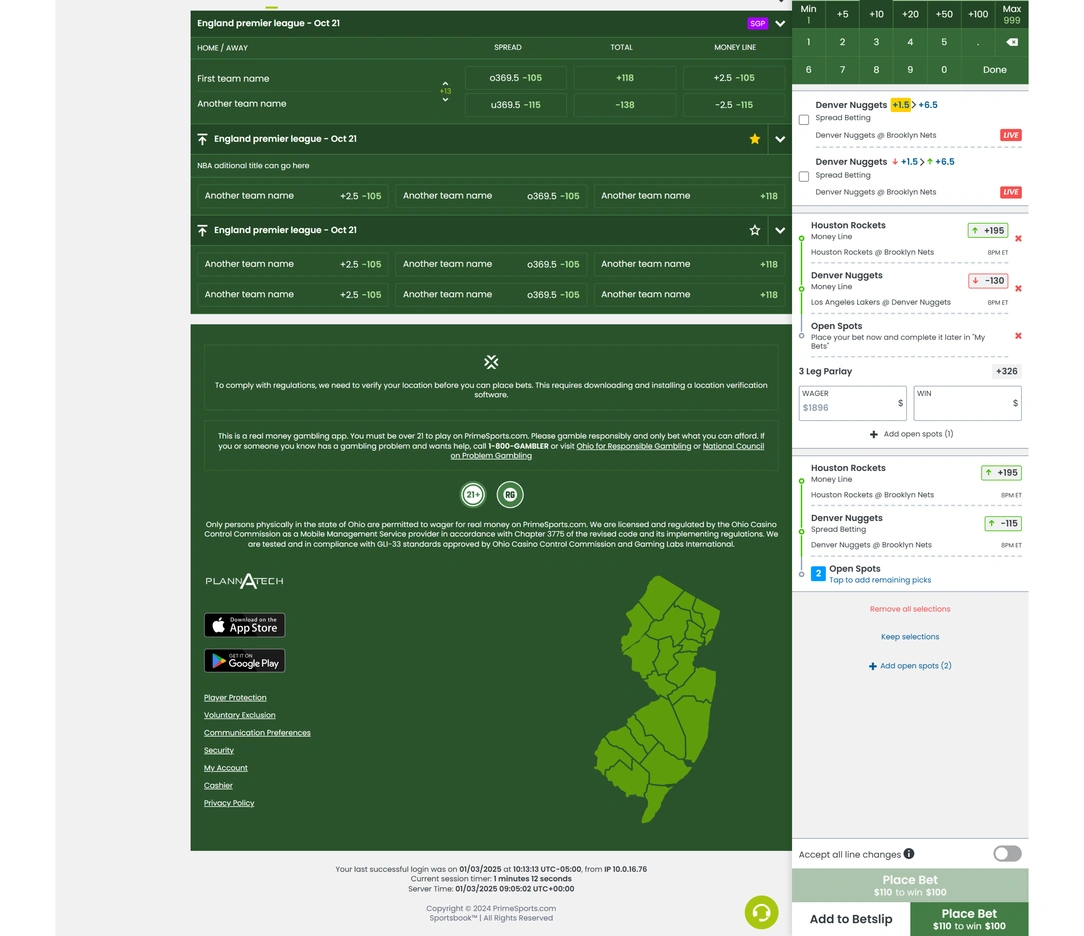Click the RG responsible gaming badge
The width and height of the screenshot is (1084, 936).
[x=510, y=494]
